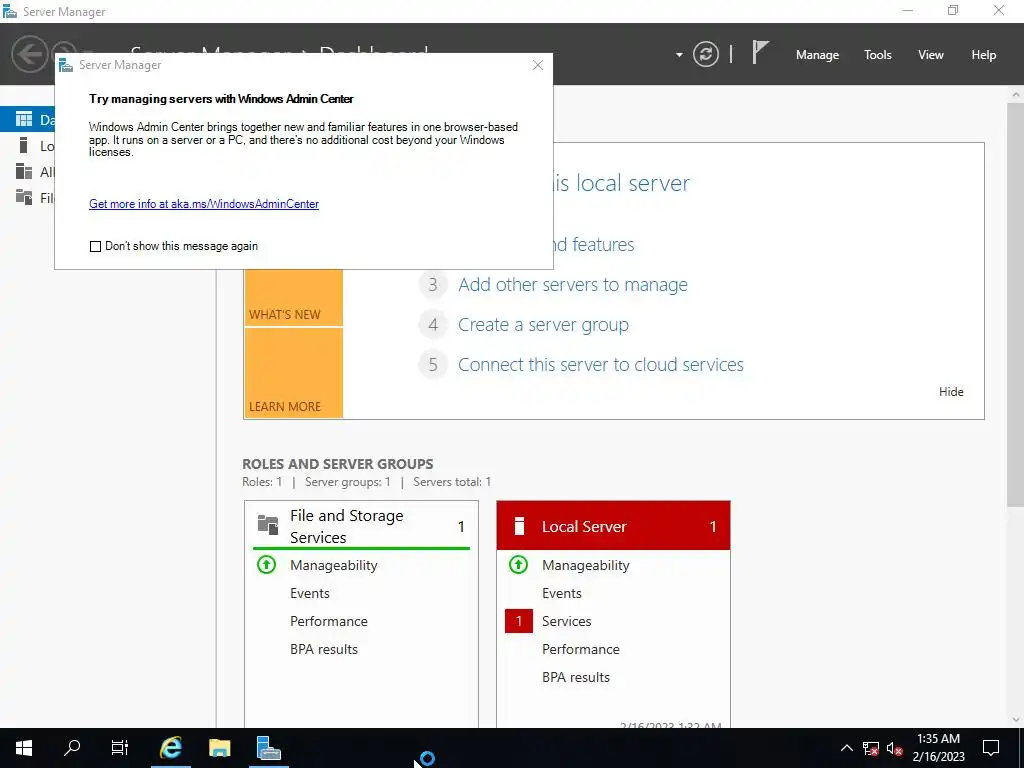Click Manageability status icon in File and Storage
Image resolution: width=1024 pixels, height=768 pixels.
pyautogui.click(x=266, y=564)
